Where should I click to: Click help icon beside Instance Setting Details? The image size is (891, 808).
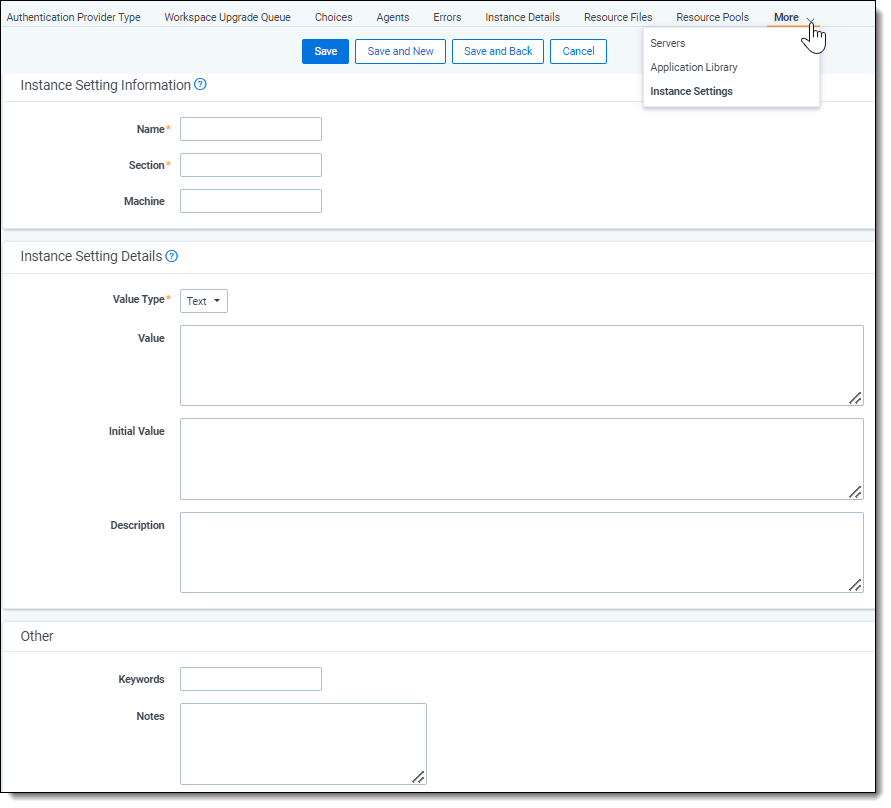coord(171,256)
